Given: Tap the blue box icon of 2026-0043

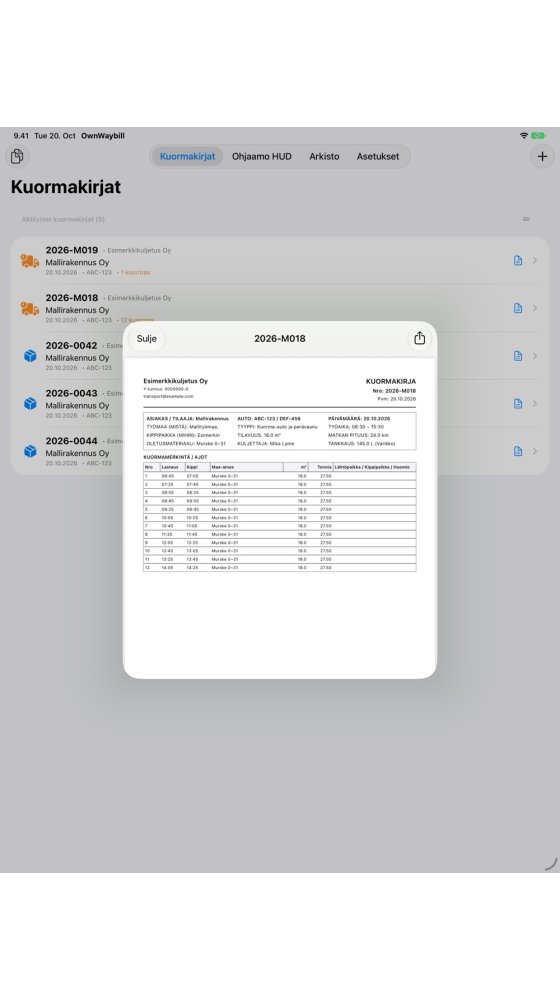Looking at the screenshot, I should (x=30, y=404).
